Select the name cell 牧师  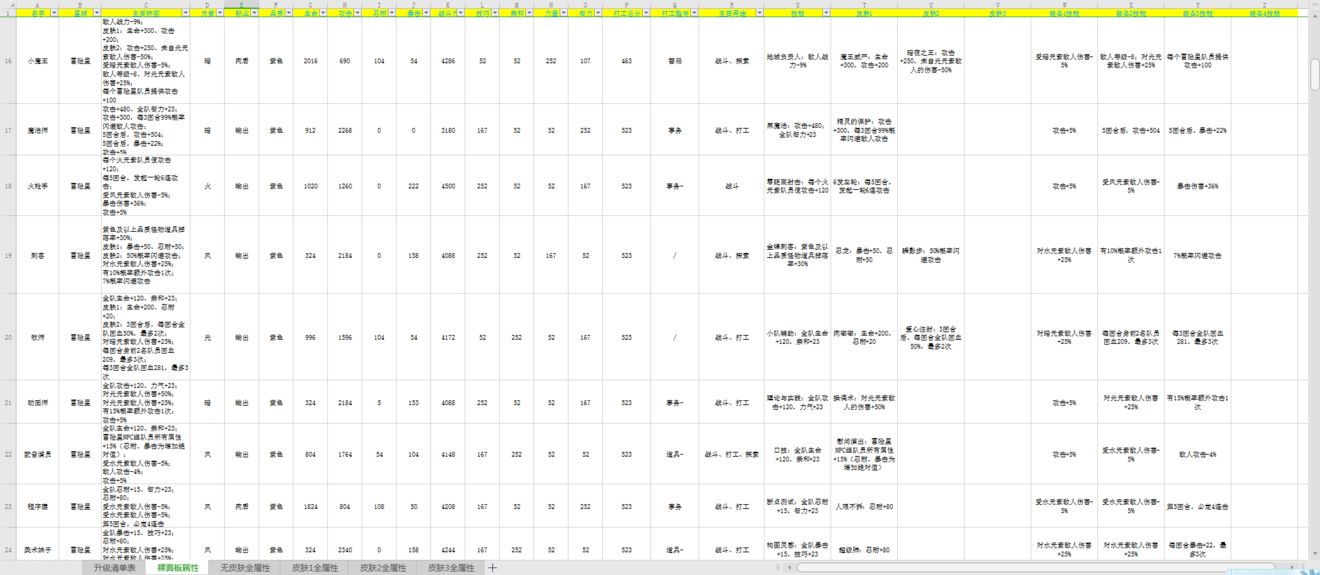click(37, 337)
